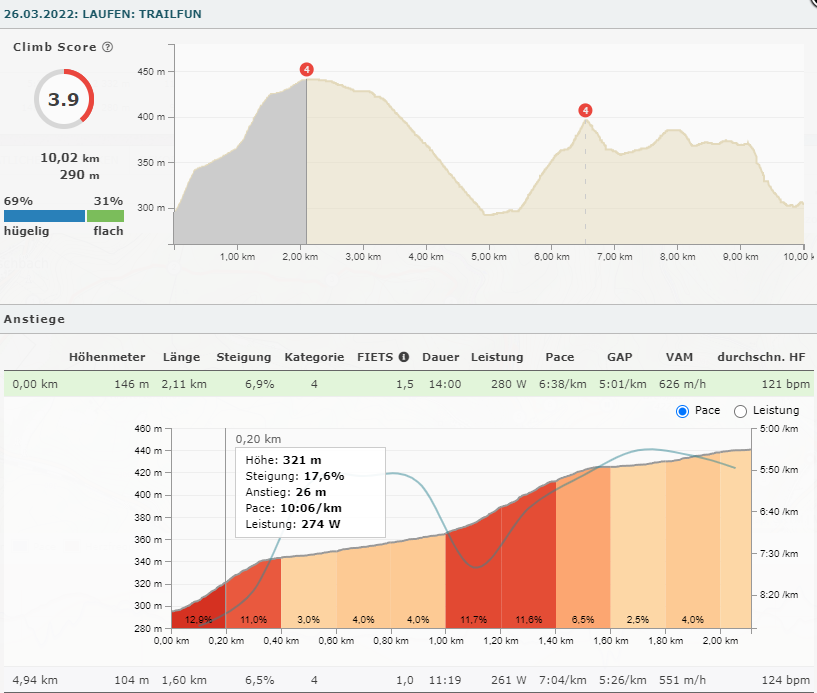Click the blue hügelig percentage bar
Viewport: 817px width, 693px height.
point(44,215)
